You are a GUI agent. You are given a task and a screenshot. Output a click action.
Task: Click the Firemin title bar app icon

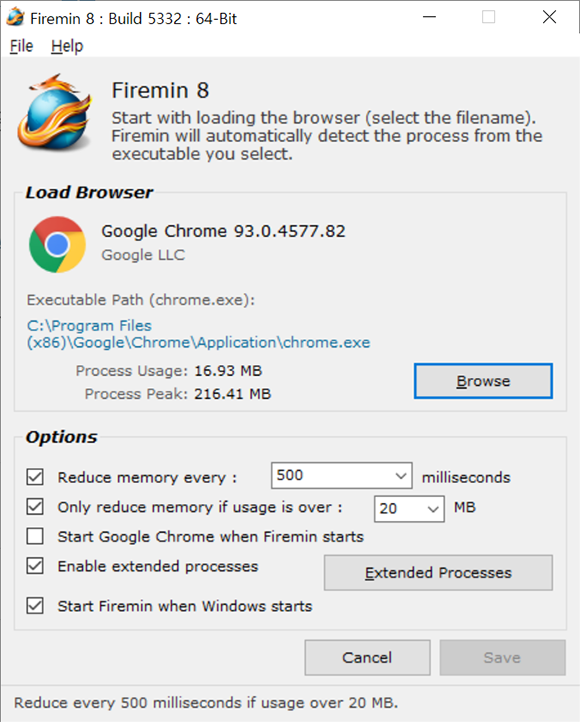tap(15, 17)
